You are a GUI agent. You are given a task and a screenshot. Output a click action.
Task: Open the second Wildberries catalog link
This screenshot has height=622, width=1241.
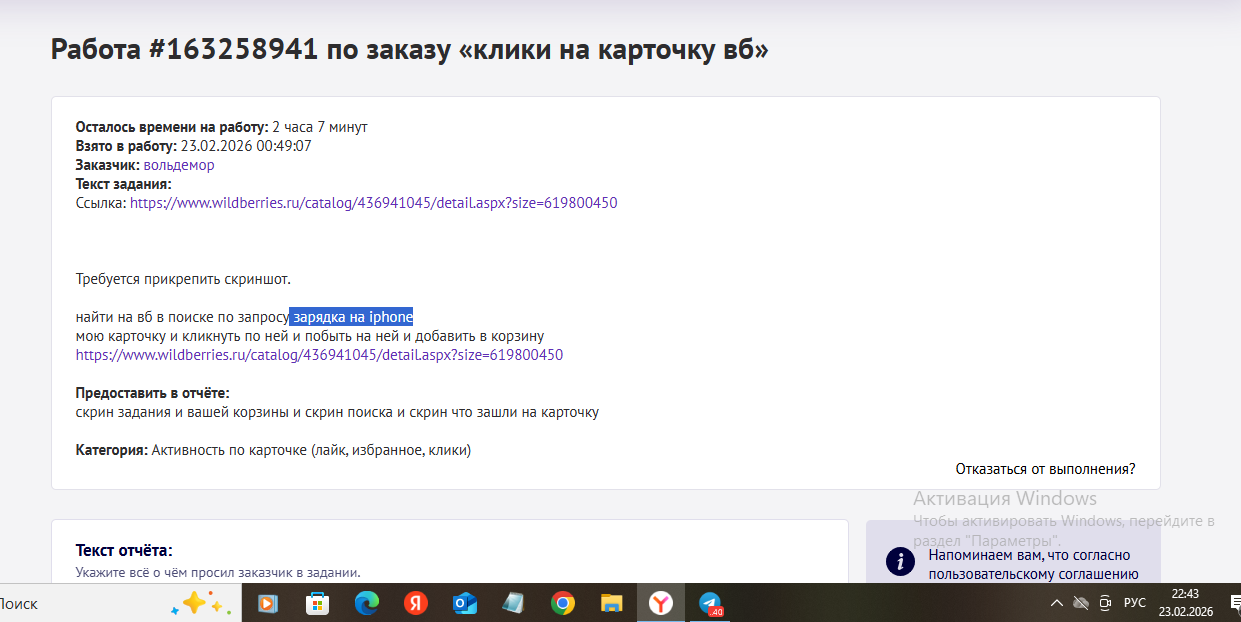319,355
